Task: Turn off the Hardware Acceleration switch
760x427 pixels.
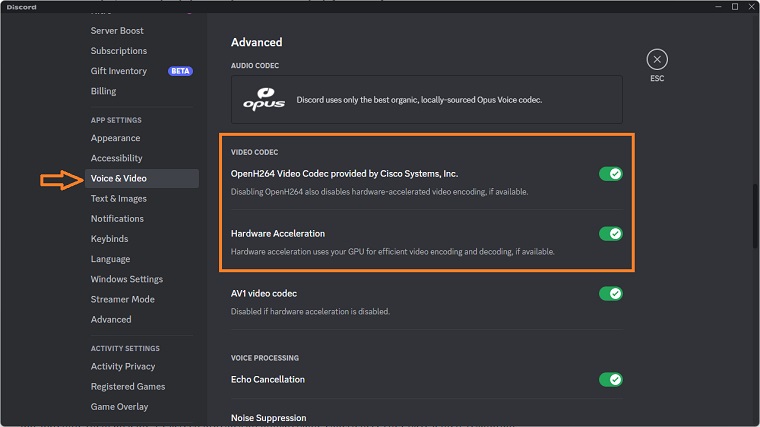Action: (610, 234)
